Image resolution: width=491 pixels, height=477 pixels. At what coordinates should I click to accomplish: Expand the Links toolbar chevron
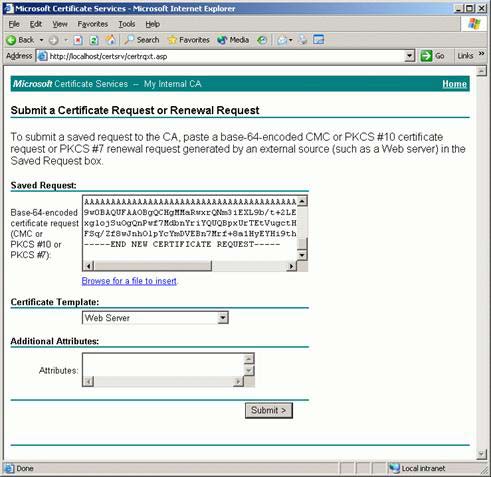coord(481,54)
